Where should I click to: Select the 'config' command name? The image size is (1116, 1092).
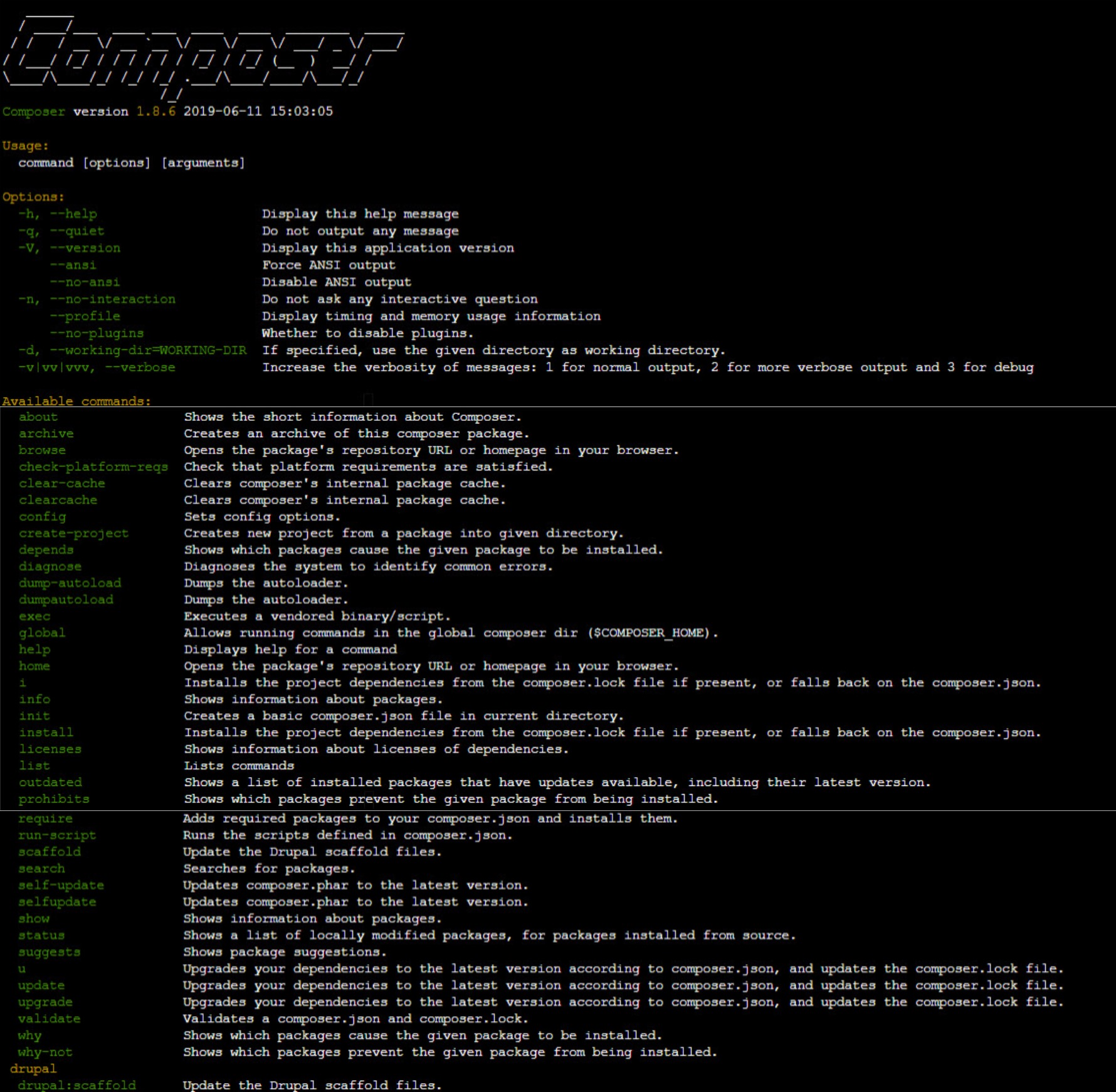(x=43, y=517)
